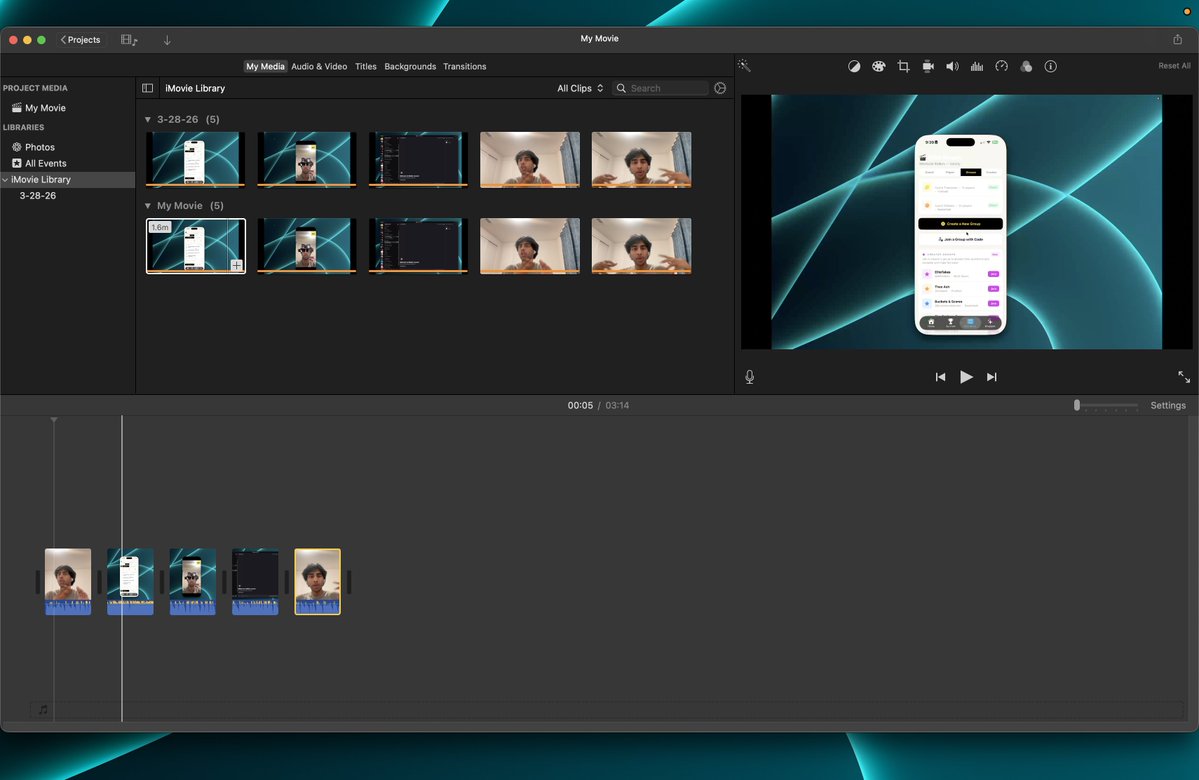Skip to the previous clip
Screen dimensions: 1199x780
(x=941, y=377)
